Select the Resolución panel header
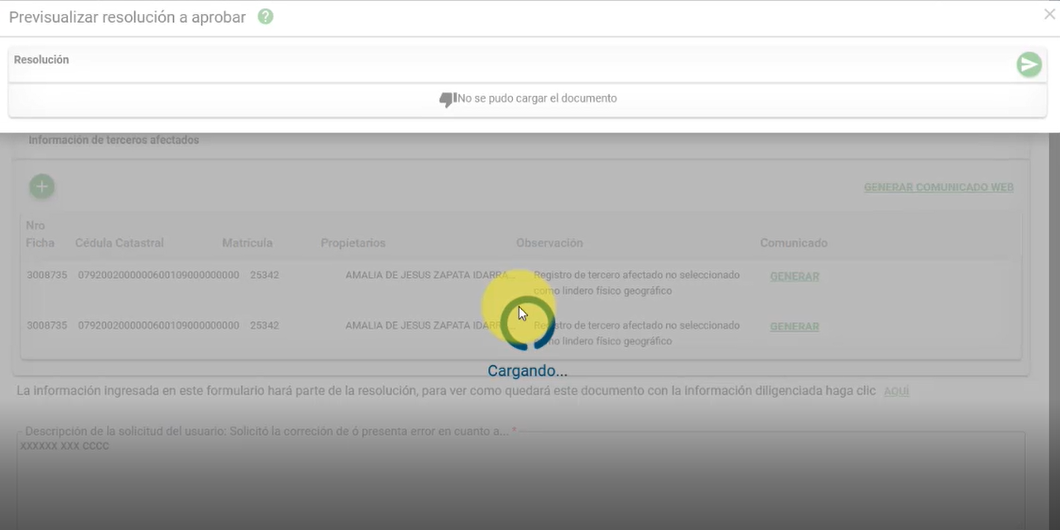1060x530 pixels. click(42, 60)
